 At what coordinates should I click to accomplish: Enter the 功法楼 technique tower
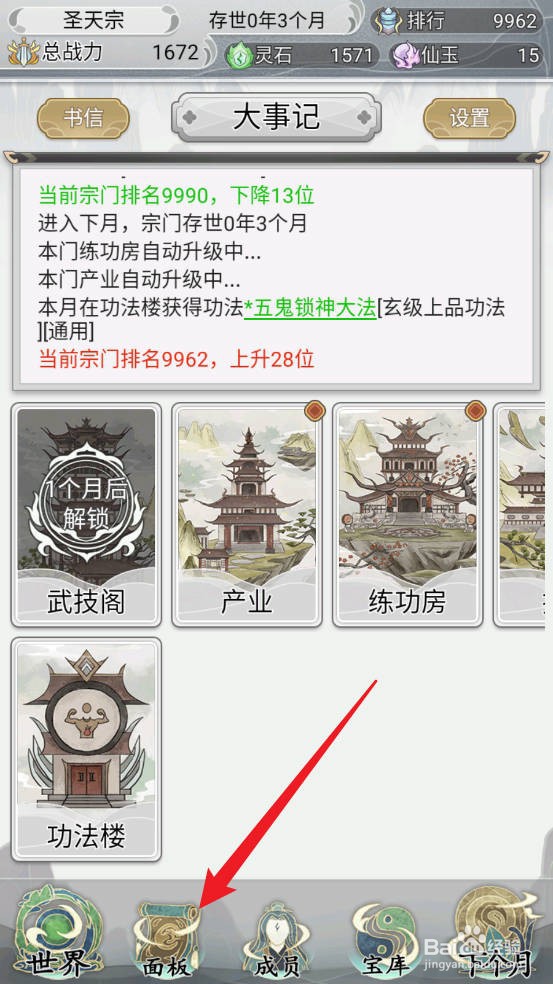(86, 749)
